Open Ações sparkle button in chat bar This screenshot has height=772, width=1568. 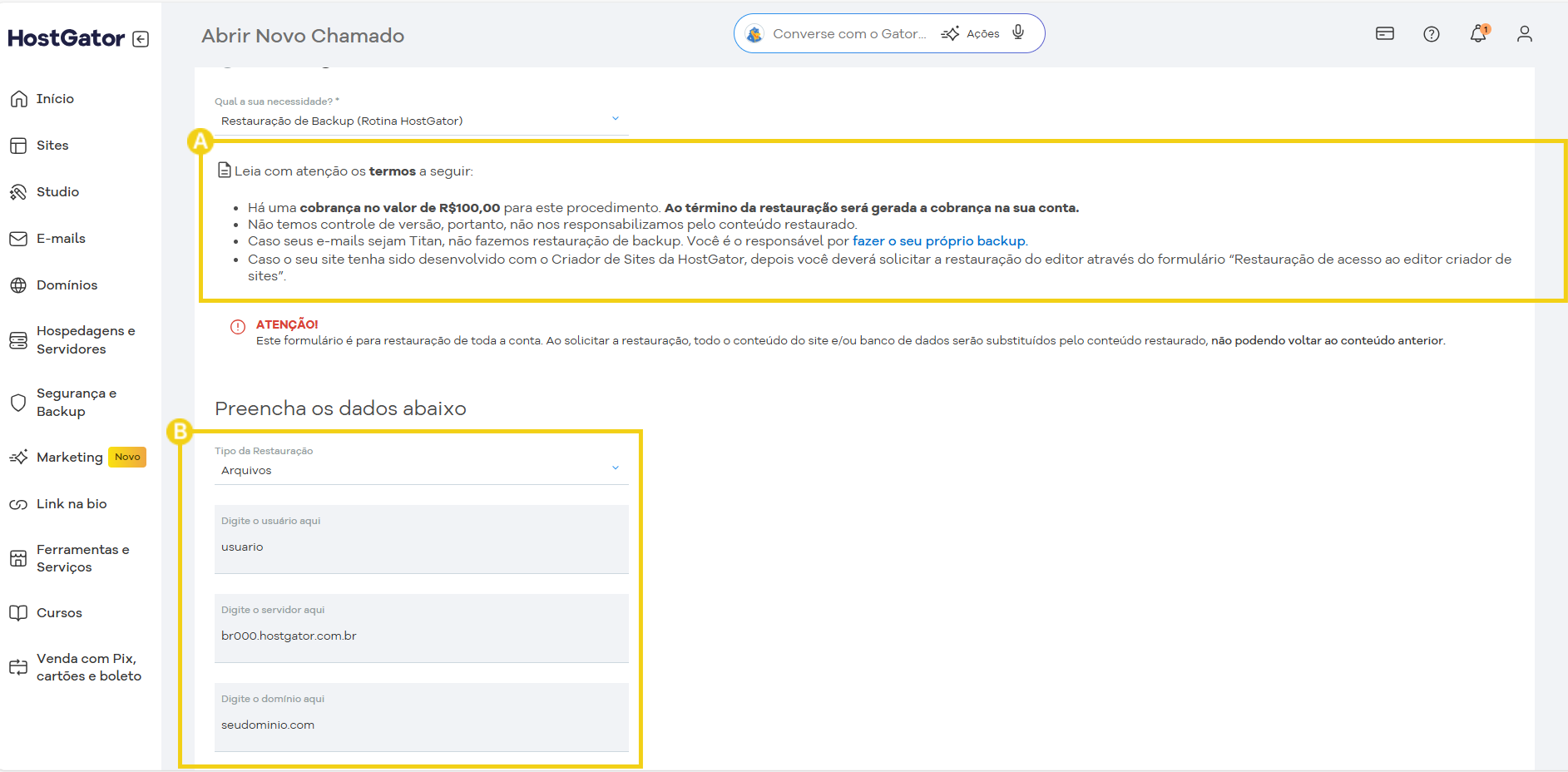[x=970, y=34]
